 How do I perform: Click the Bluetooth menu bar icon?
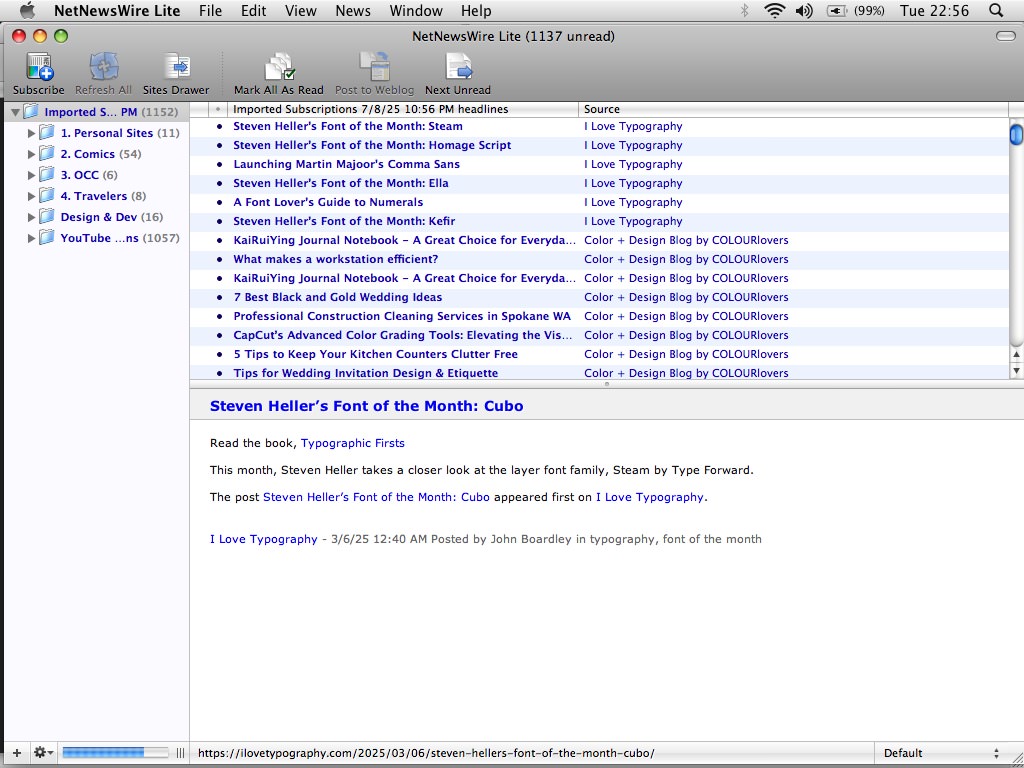click(x=744, y=10)
